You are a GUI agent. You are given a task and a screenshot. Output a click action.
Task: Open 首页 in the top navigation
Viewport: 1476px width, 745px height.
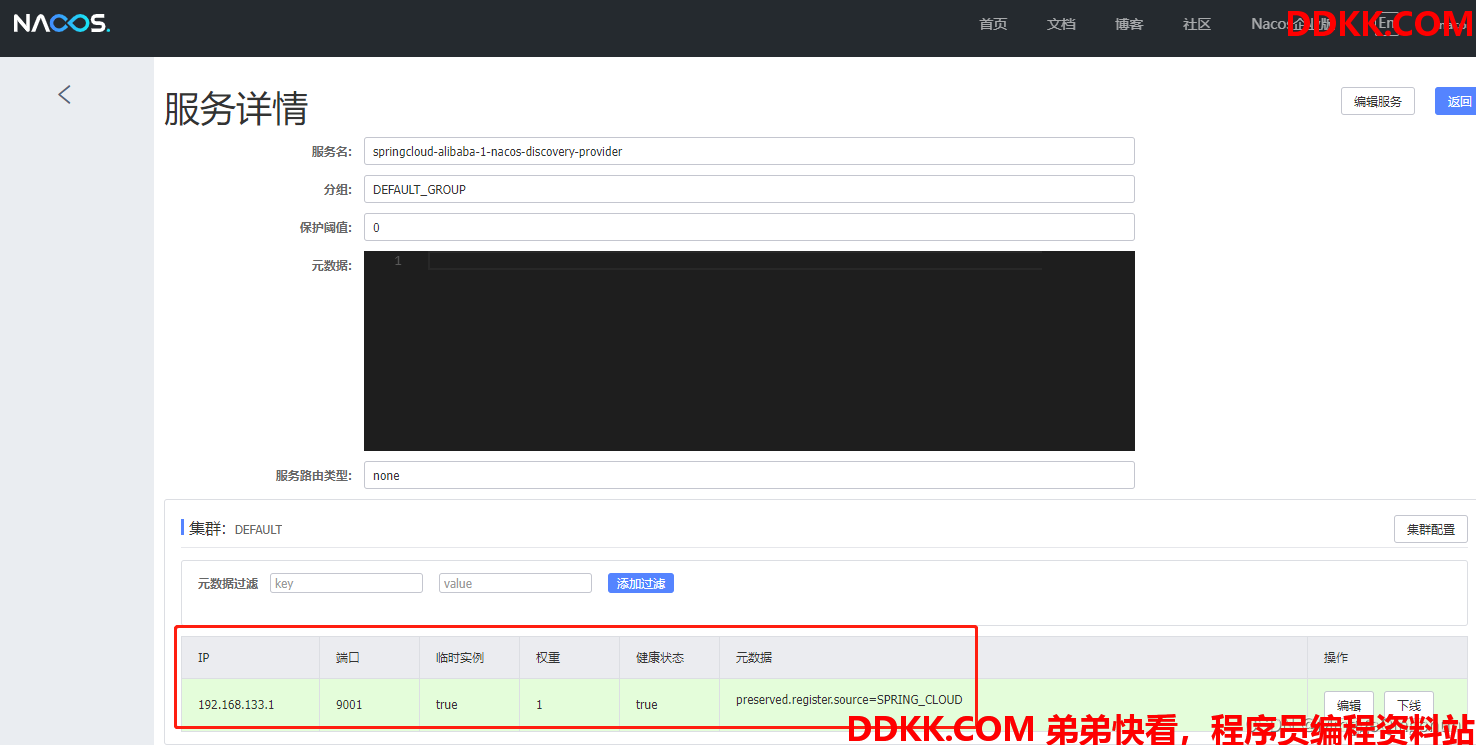(x=993, y=24)
